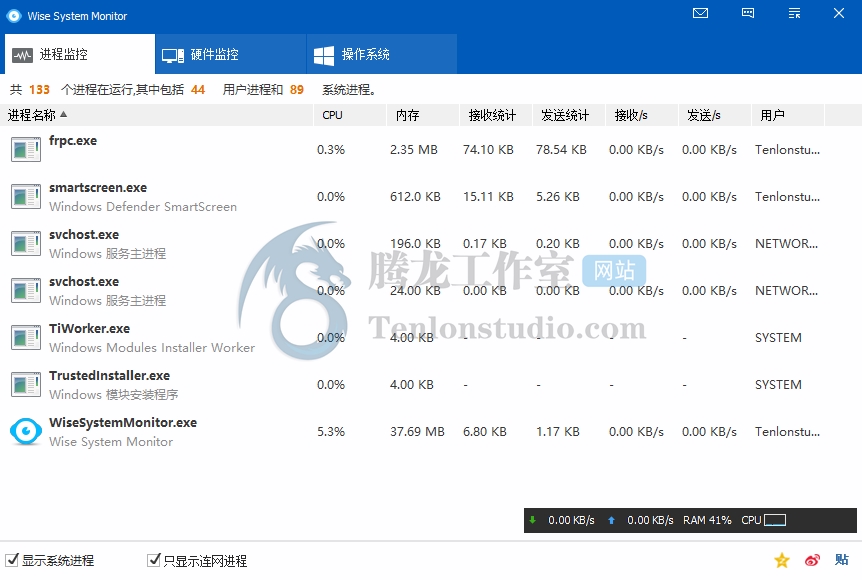Sort by the 用户 column header
Viewport: 862px width, 580px height.
[x=788, y=115]
